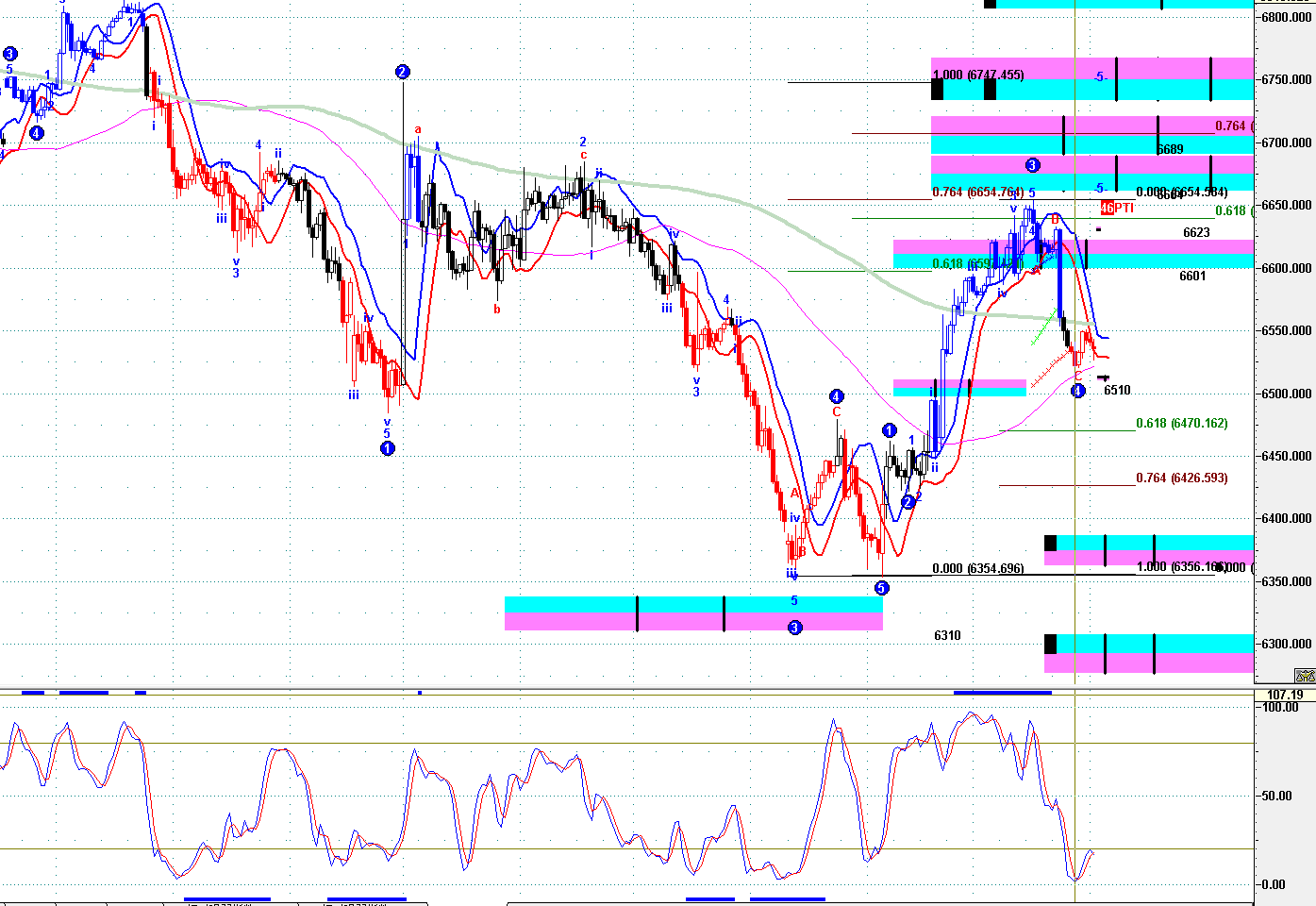This screenshot has width=1316, height=906.
Task: Click the green 0.618 (6470.162) retracement label
Action: [x=1182, y=424]
